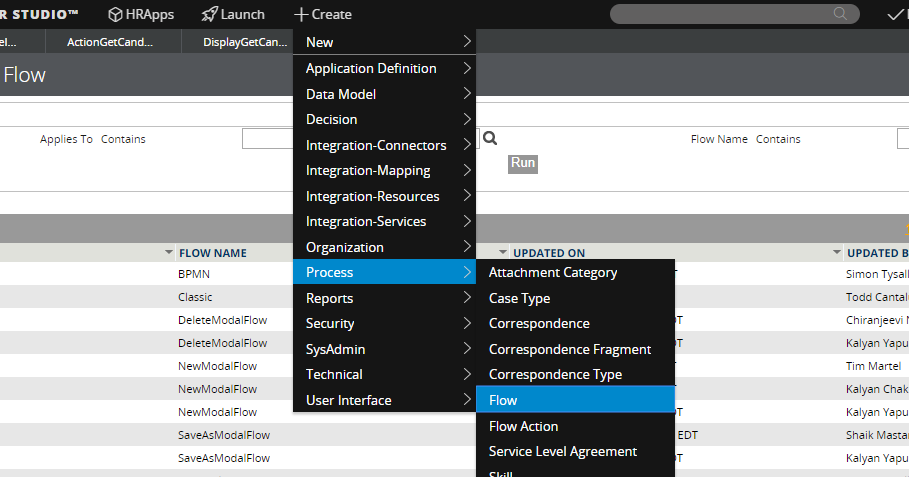The width and height of the screenshot is (909, 477).
Task: Click the Classic flow name
Action: [195, 297]
